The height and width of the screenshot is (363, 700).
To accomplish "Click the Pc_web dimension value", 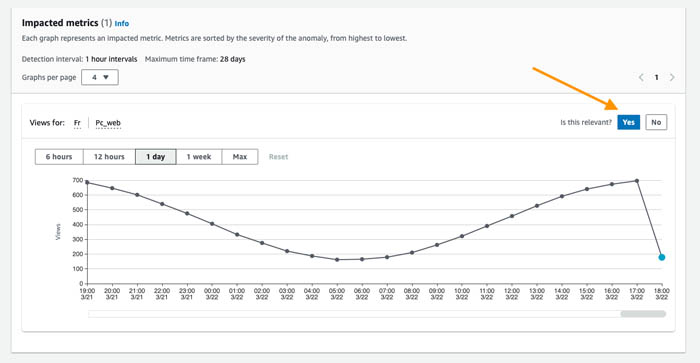I will coord(108,123).
